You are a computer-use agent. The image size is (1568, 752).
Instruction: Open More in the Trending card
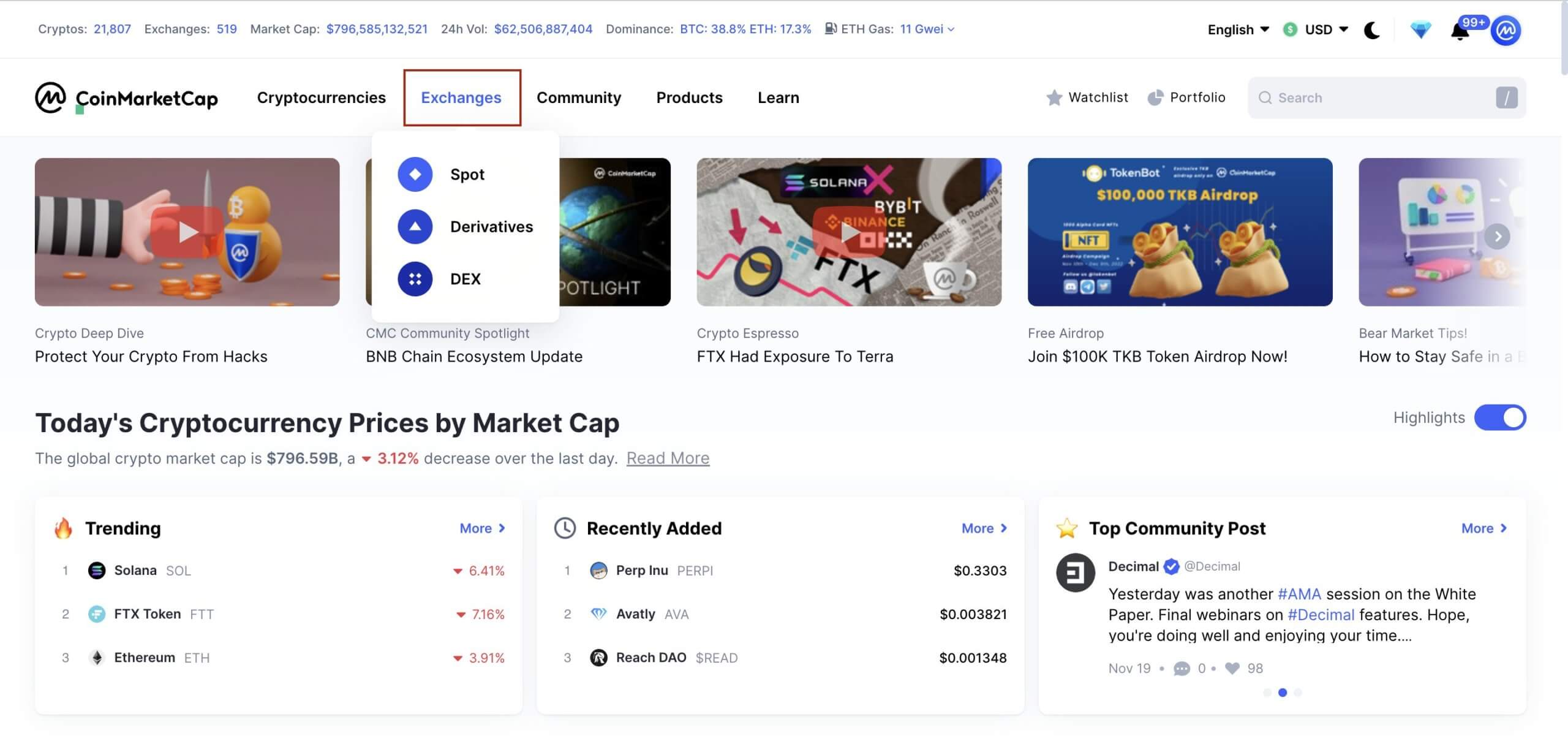482,528
